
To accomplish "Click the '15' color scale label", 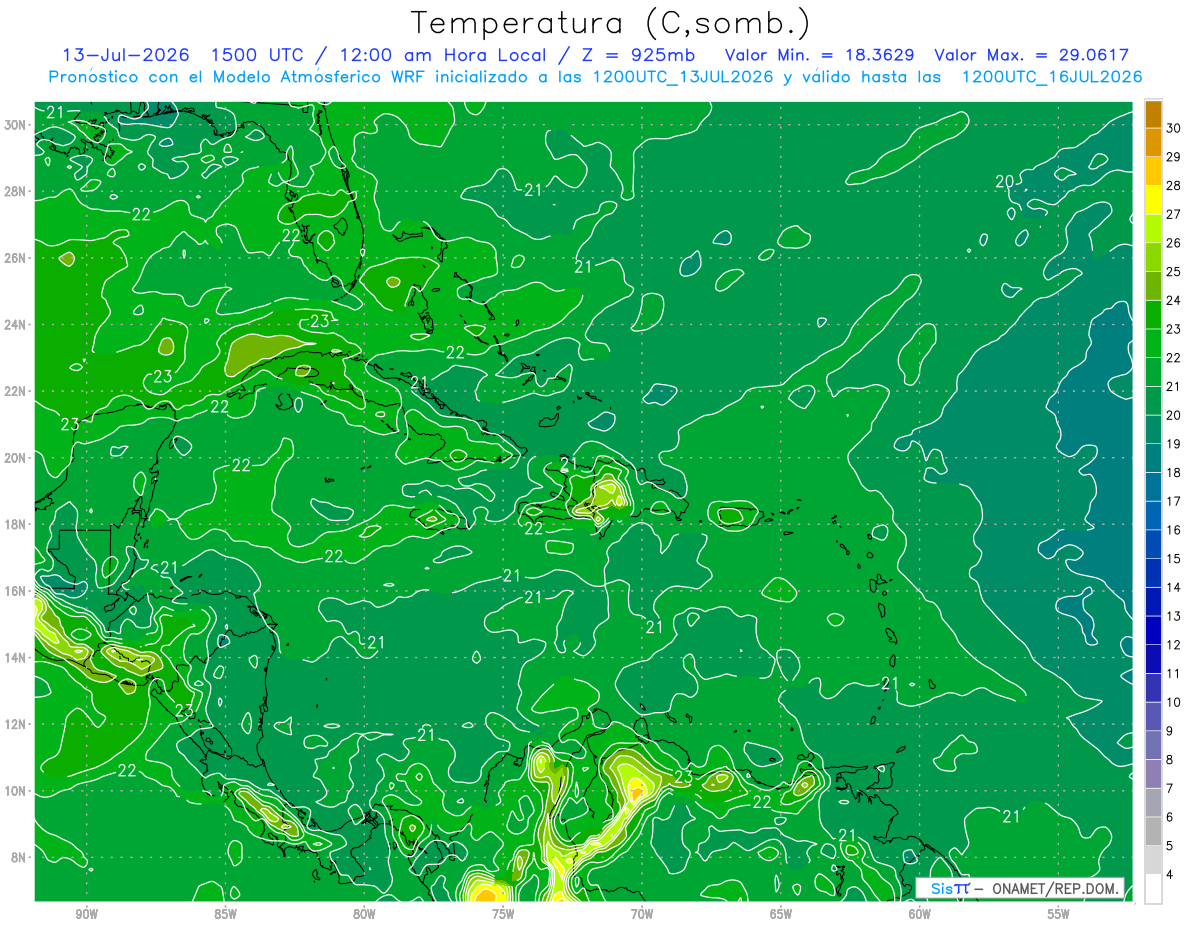I will (1174, 559).
